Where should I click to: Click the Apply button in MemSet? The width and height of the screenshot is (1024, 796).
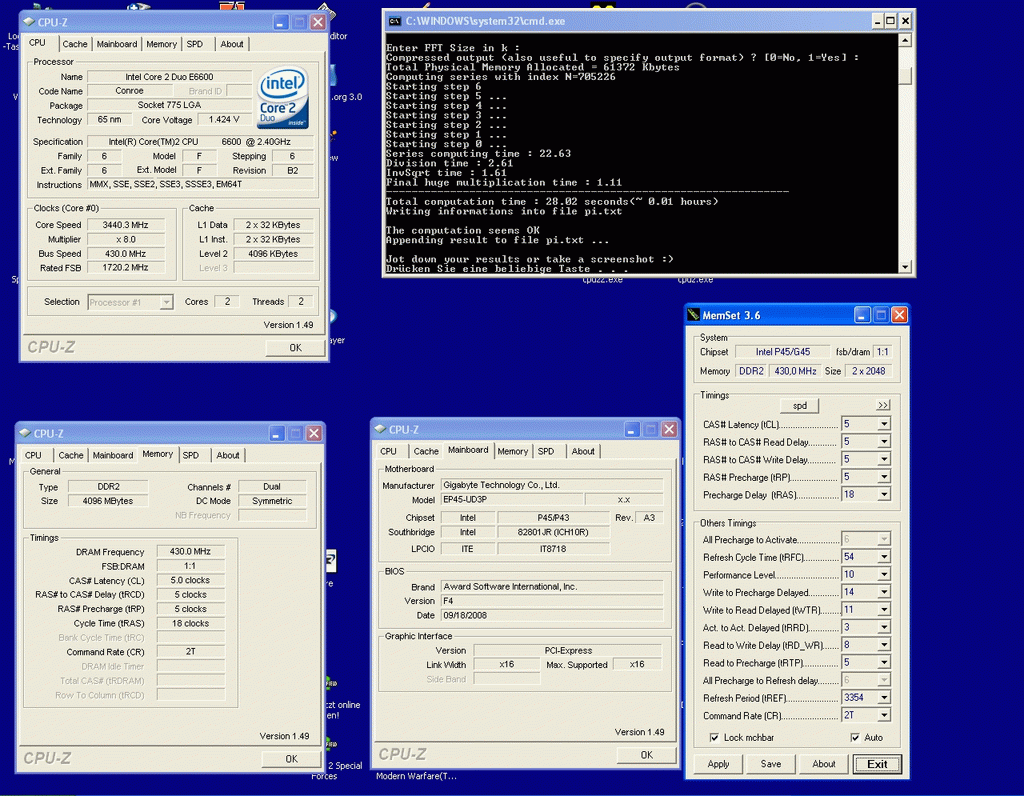coord(718,764)
